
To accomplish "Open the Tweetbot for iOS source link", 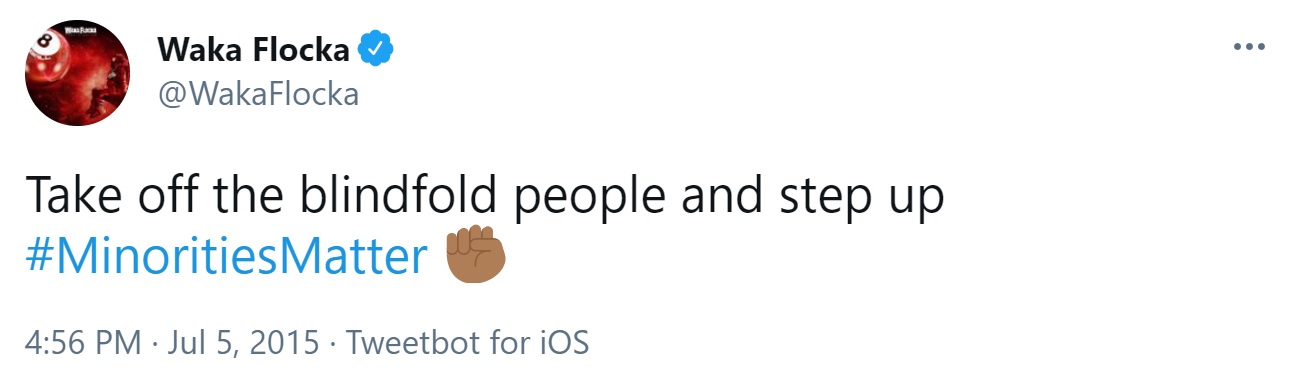I will [467, 343].
